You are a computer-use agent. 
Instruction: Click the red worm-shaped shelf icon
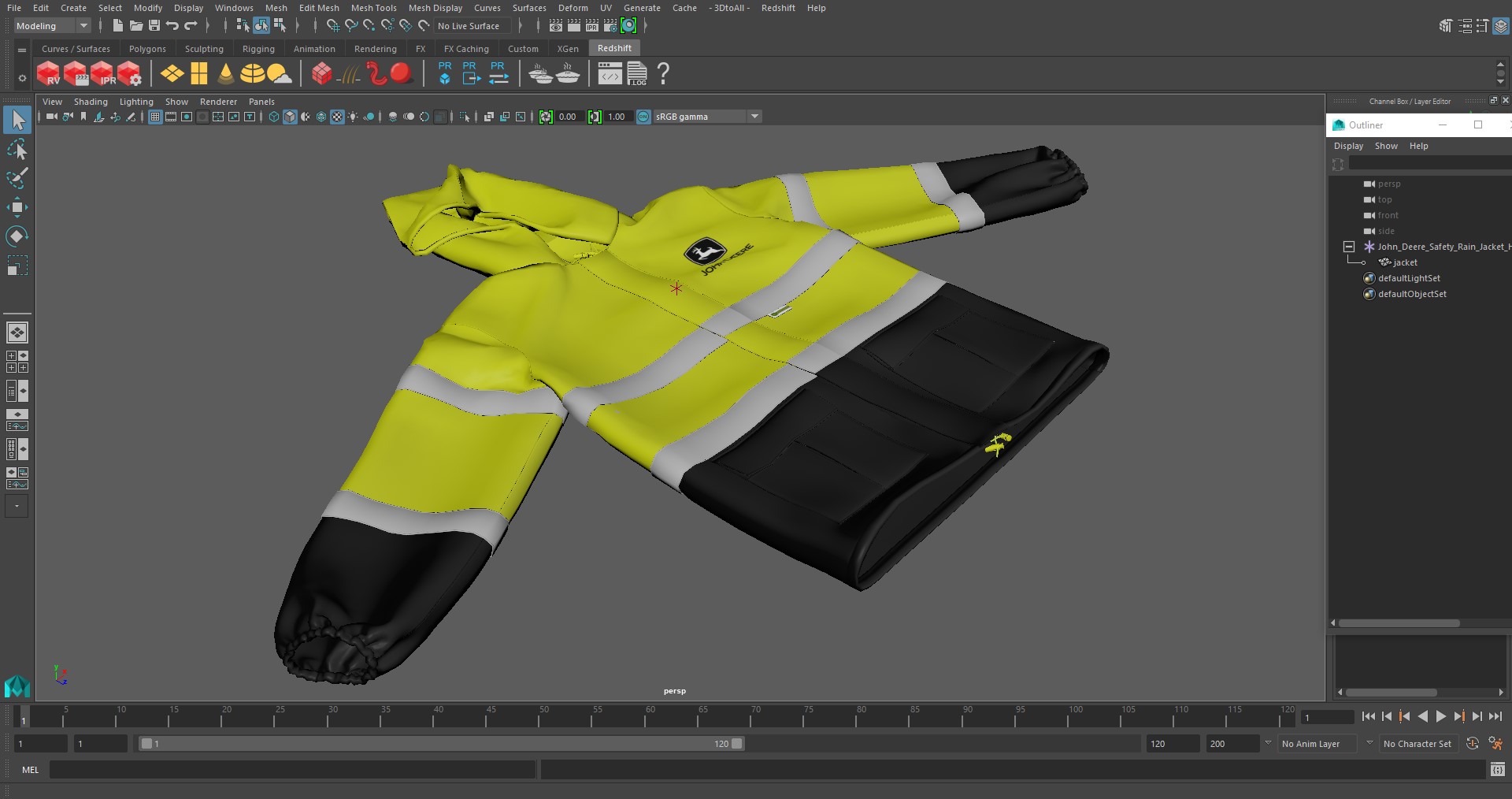pos(376,74)
